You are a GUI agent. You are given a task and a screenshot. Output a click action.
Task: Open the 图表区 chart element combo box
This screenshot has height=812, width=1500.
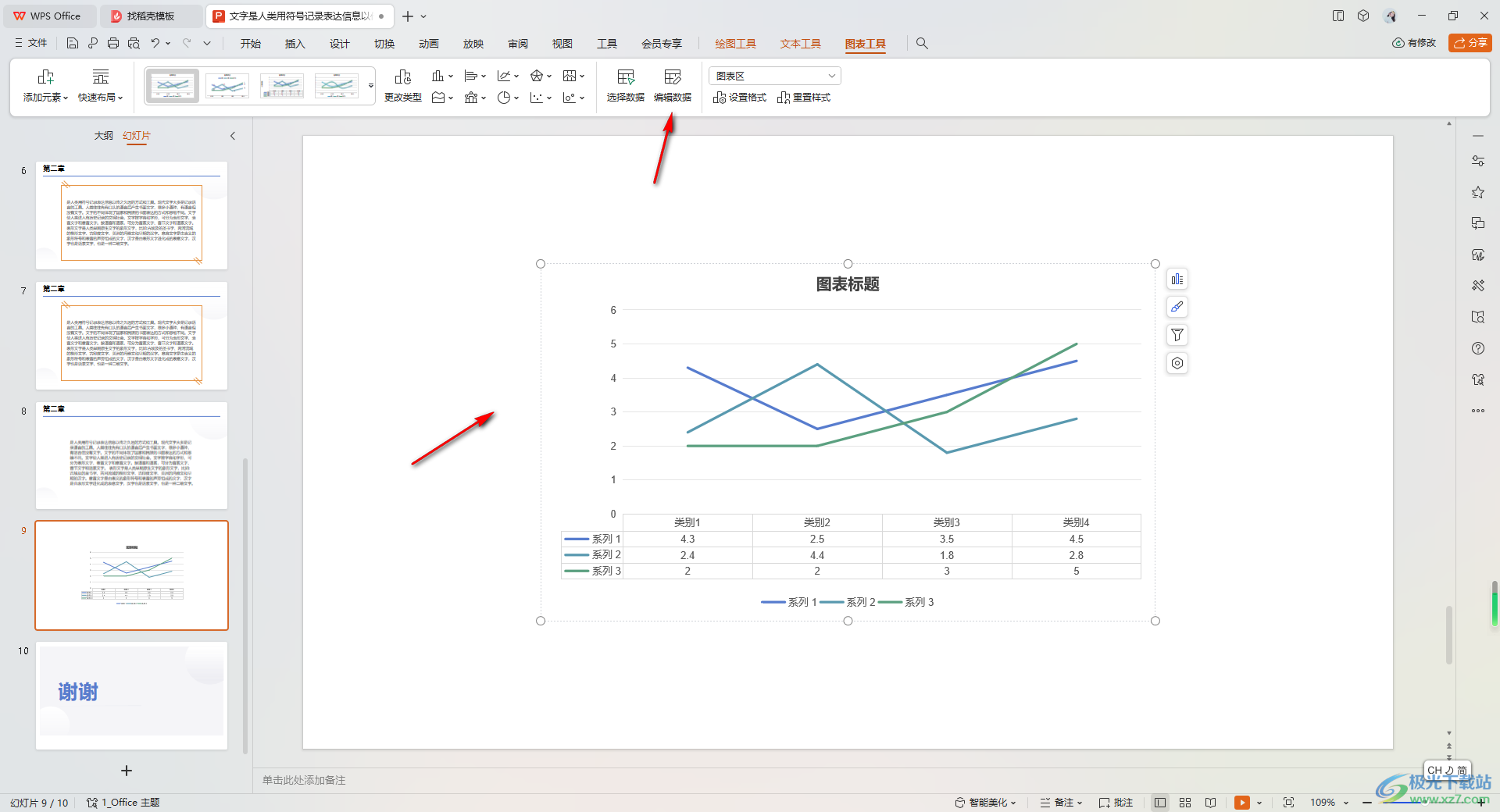click(x=775, y=76)
